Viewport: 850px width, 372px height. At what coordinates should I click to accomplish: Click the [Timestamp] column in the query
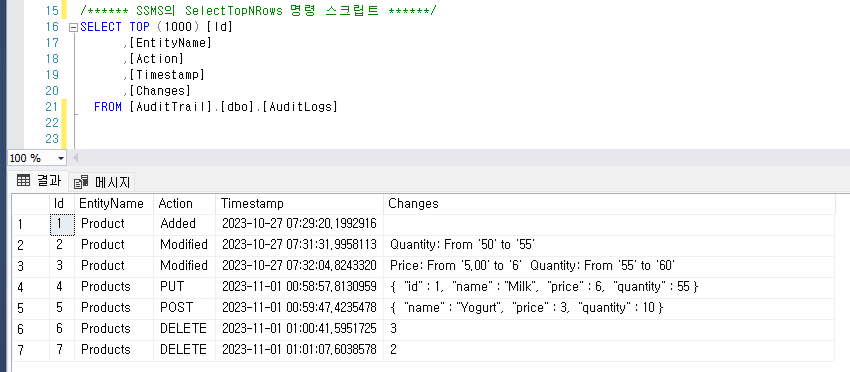167,75
